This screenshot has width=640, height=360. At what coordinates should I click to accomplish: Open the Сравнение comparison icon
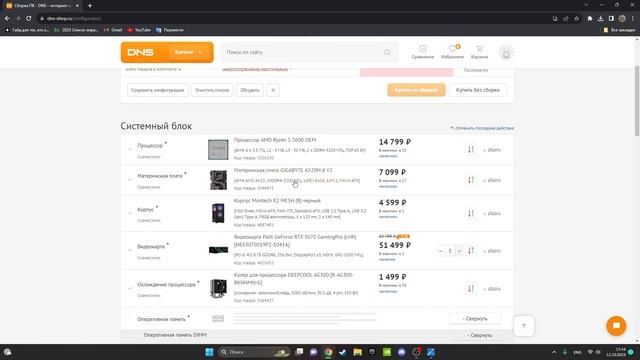[x=422, y=52]
